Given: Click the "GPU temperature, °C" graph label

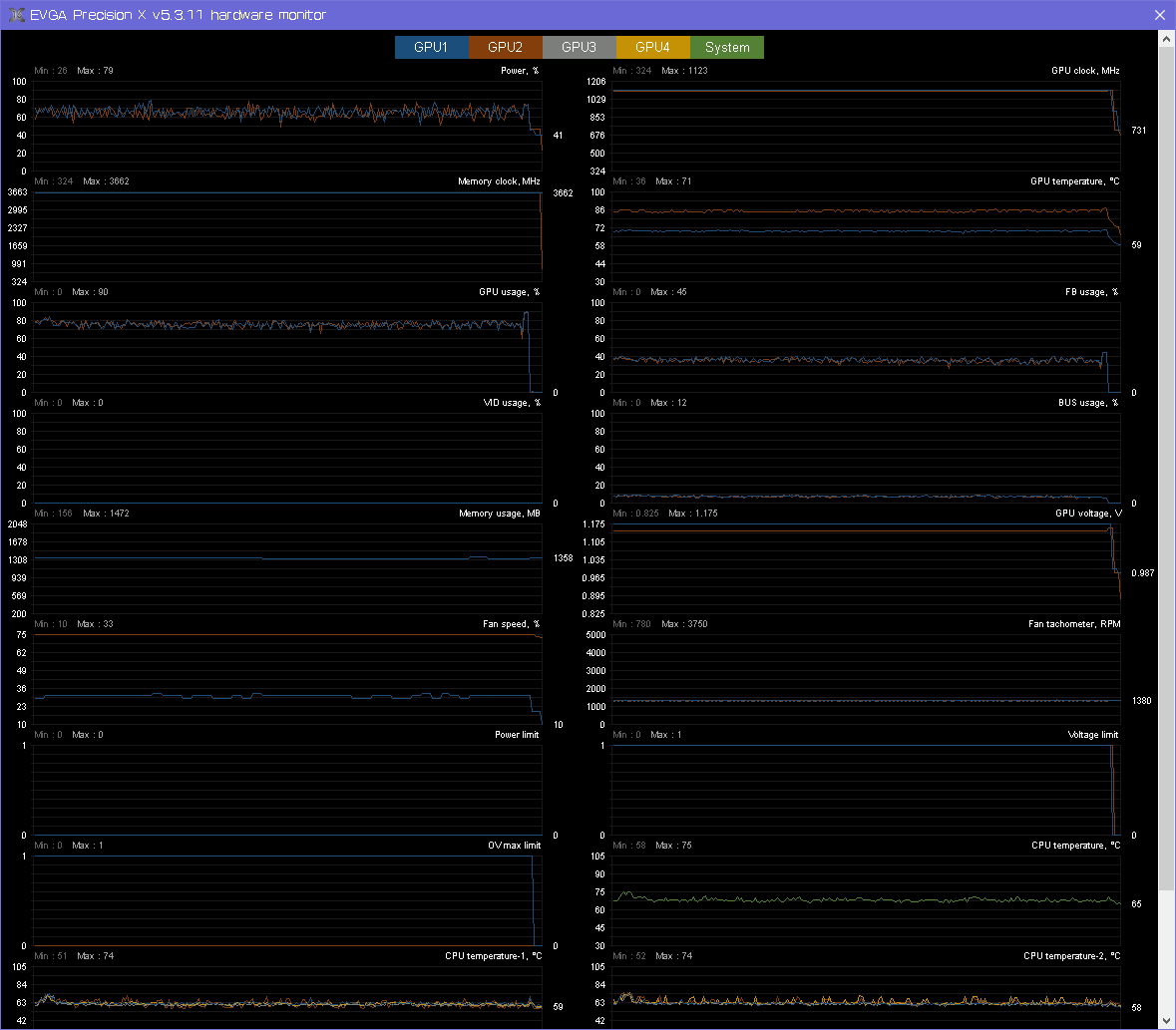Looking at the screenshot, I should pyautogui.click(x=1074, y=181).
